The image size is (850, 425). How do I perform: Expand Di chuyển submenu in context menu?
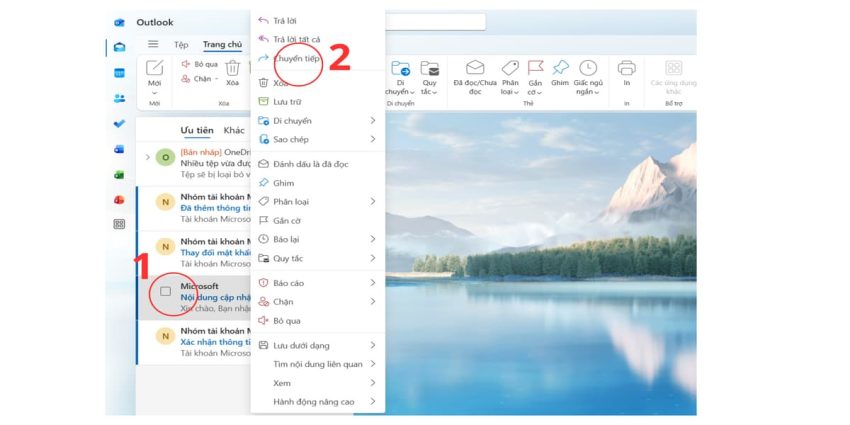tap(318, 120)
